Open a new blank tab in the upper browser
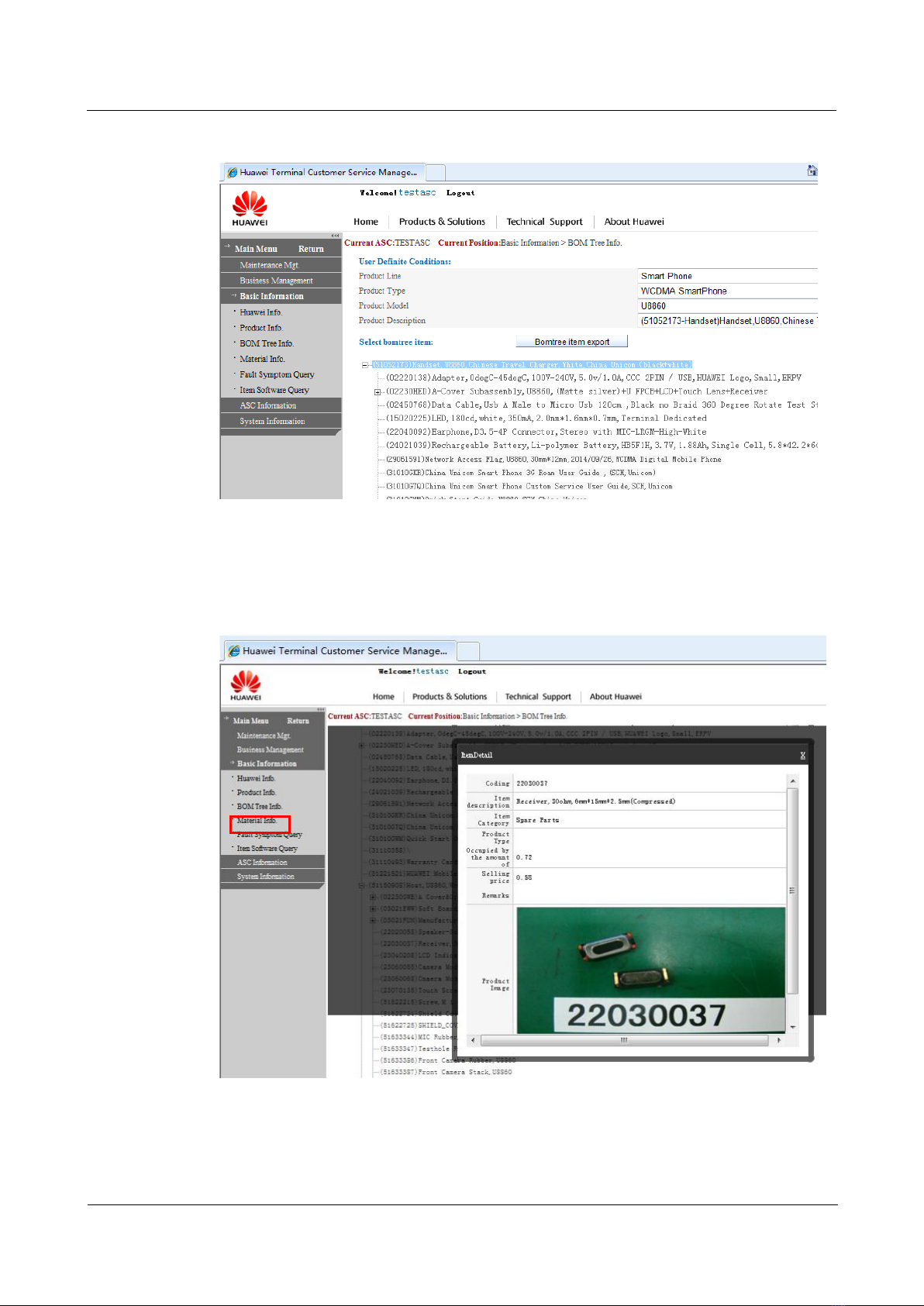Screen dimensions: 924x1306 pos(436,172)
